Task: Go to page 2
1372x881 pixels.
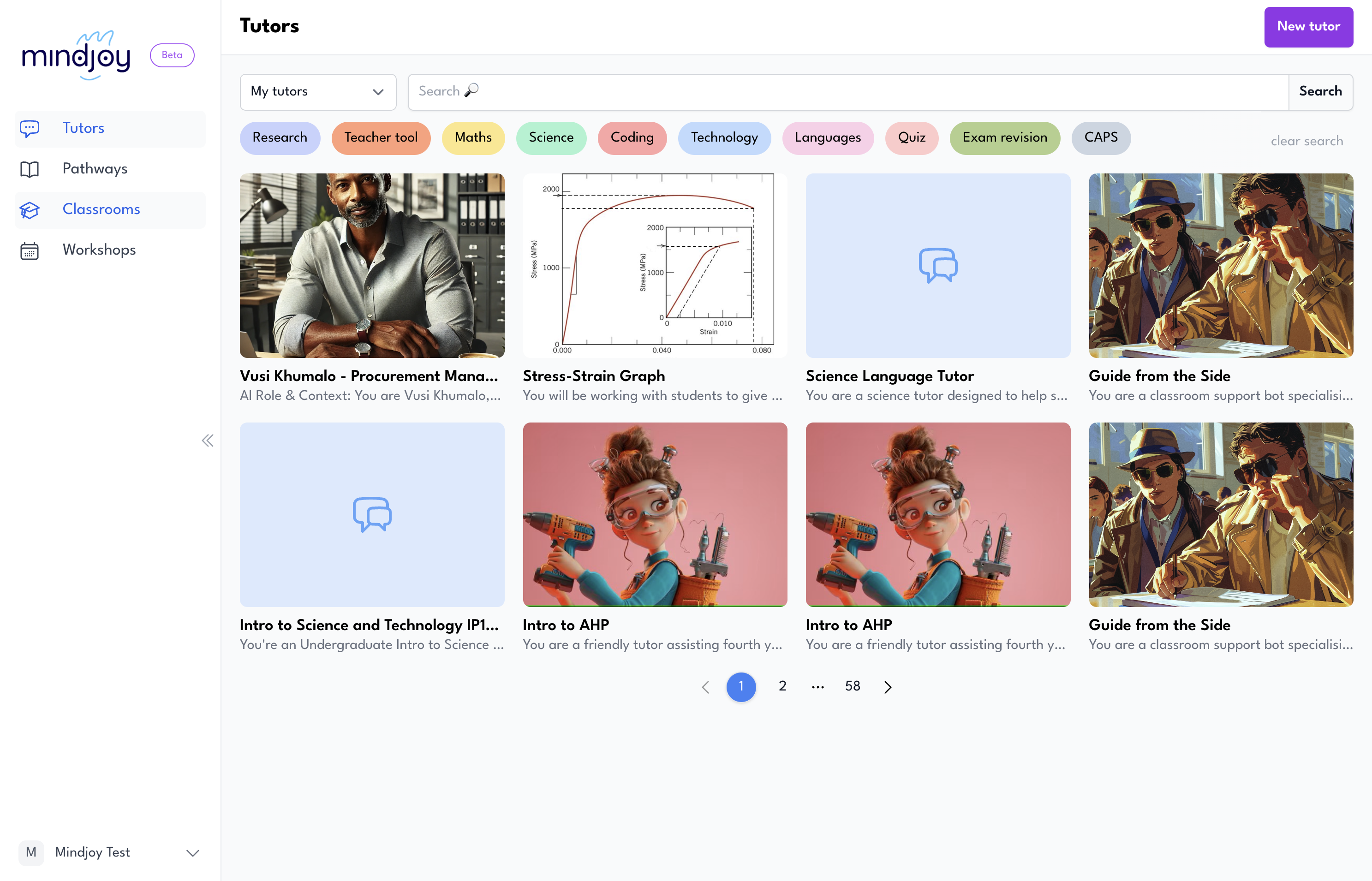Action: [782, 686]
